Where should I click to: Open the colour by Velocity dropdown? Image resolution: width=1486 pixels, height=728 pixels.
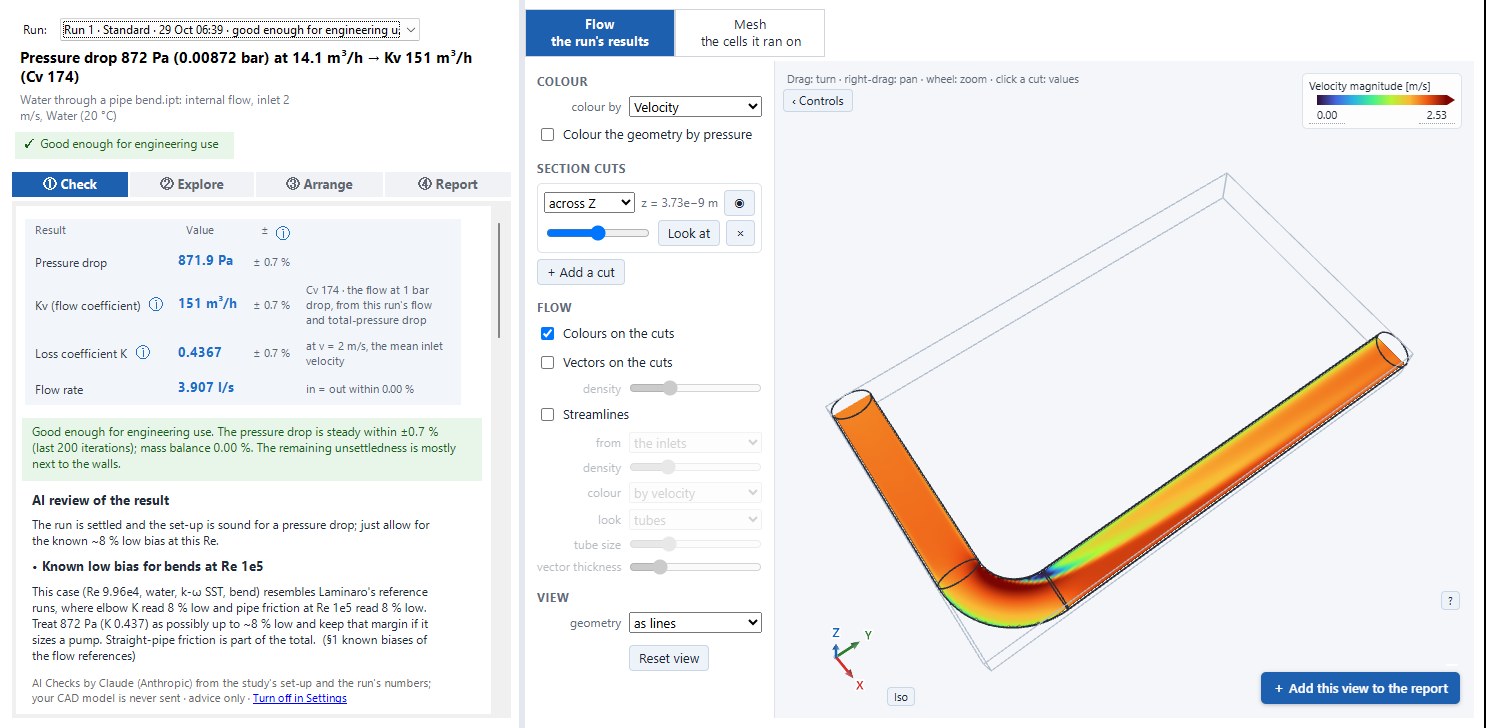click(695, 107)
